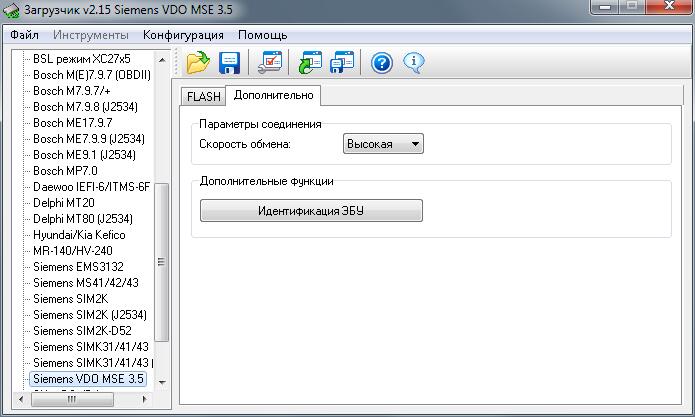Select MR-140/HV-240 entry

(73, 250)
